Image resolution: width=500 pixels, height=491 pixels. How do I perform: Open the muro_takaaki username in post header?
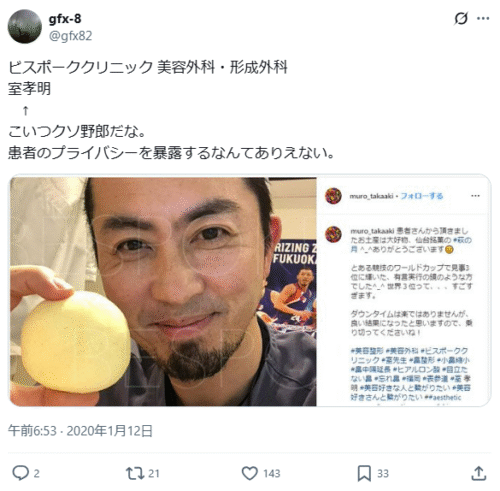(371, 196)
